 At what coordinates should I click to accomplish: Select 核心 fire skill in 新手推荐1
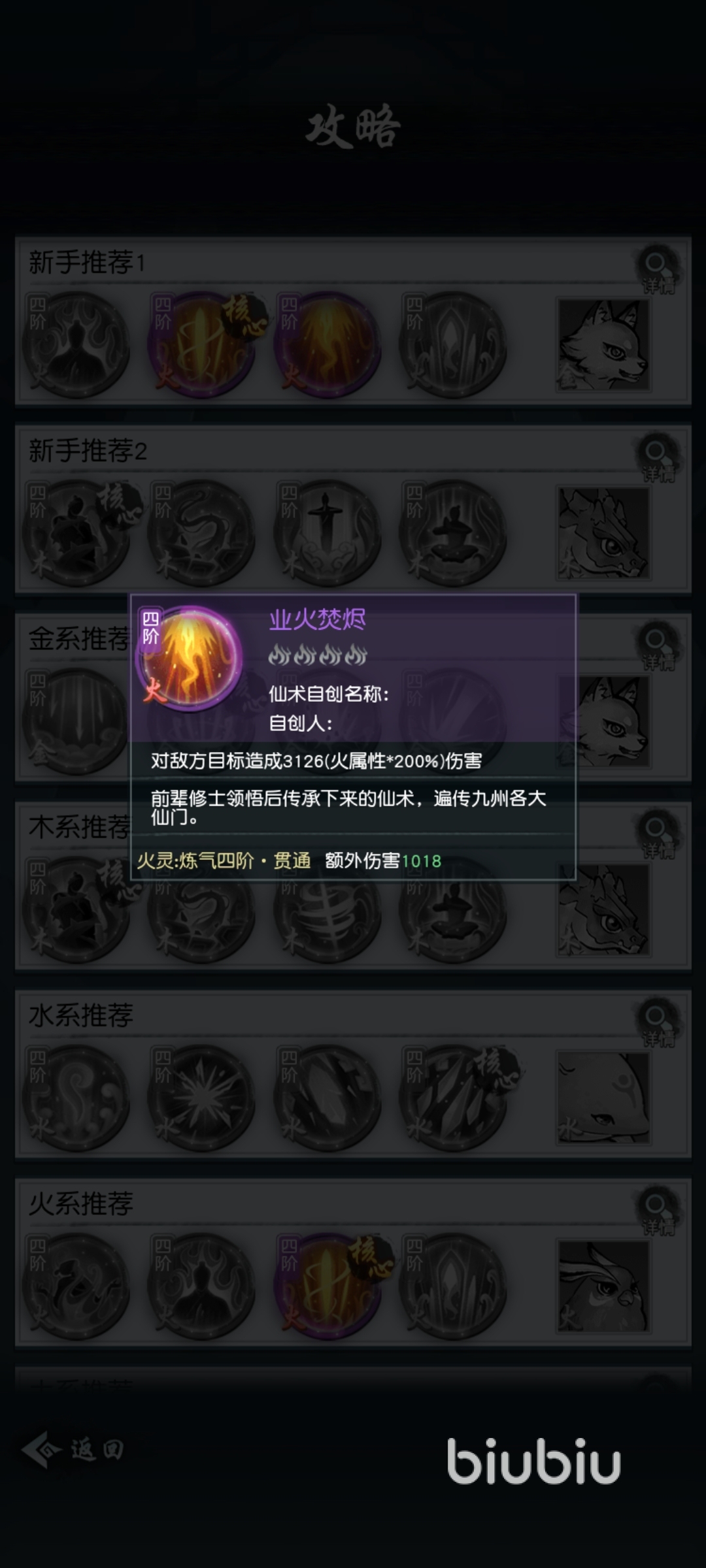203,345
